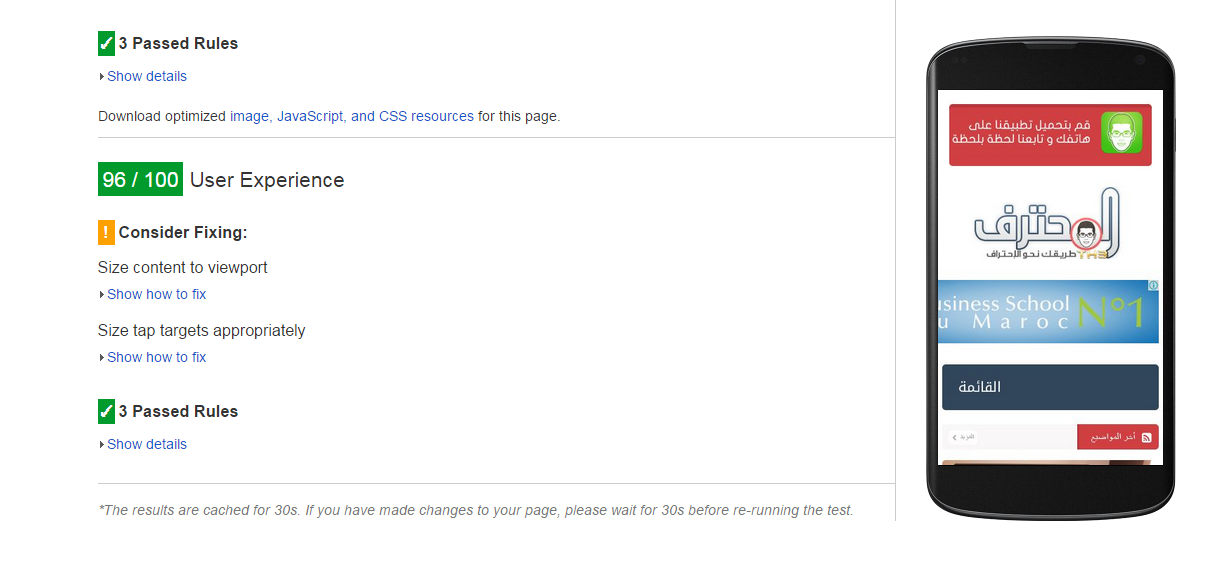Click the orange exclamation Consider Fixing icon
Screen dimensions: 1207x586
[x=106, y=232]
